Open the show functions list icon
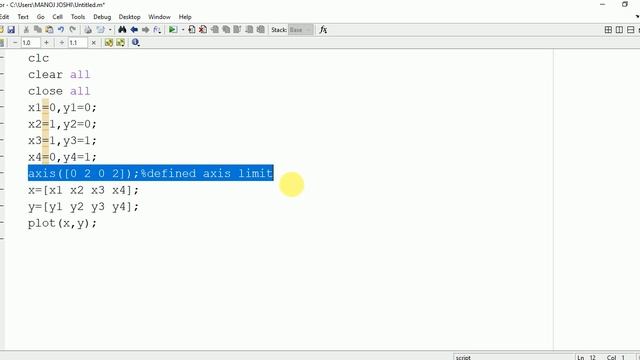The width and height of the screenshot is (640, 360). point(157,30)
